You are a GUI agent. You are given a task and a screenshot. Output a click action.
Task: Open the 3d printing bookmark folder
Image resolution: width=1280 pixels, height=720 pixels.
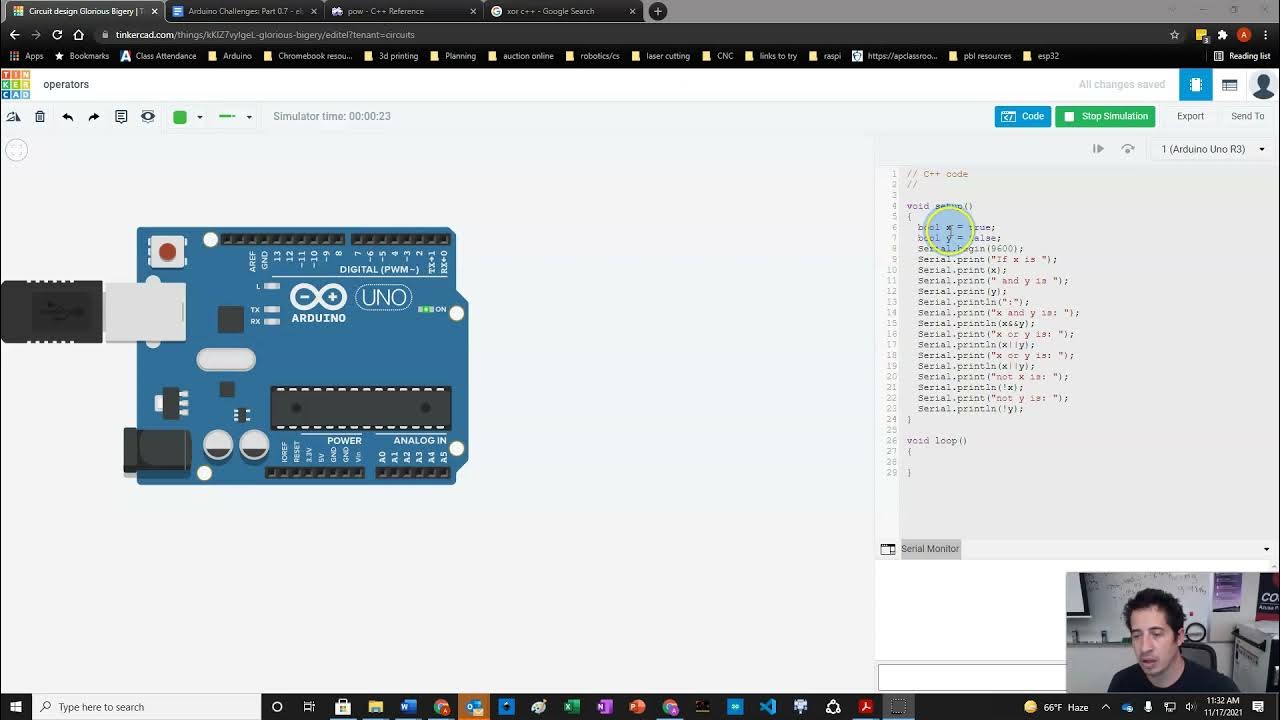pyautogui.click(x=391, y=56)
